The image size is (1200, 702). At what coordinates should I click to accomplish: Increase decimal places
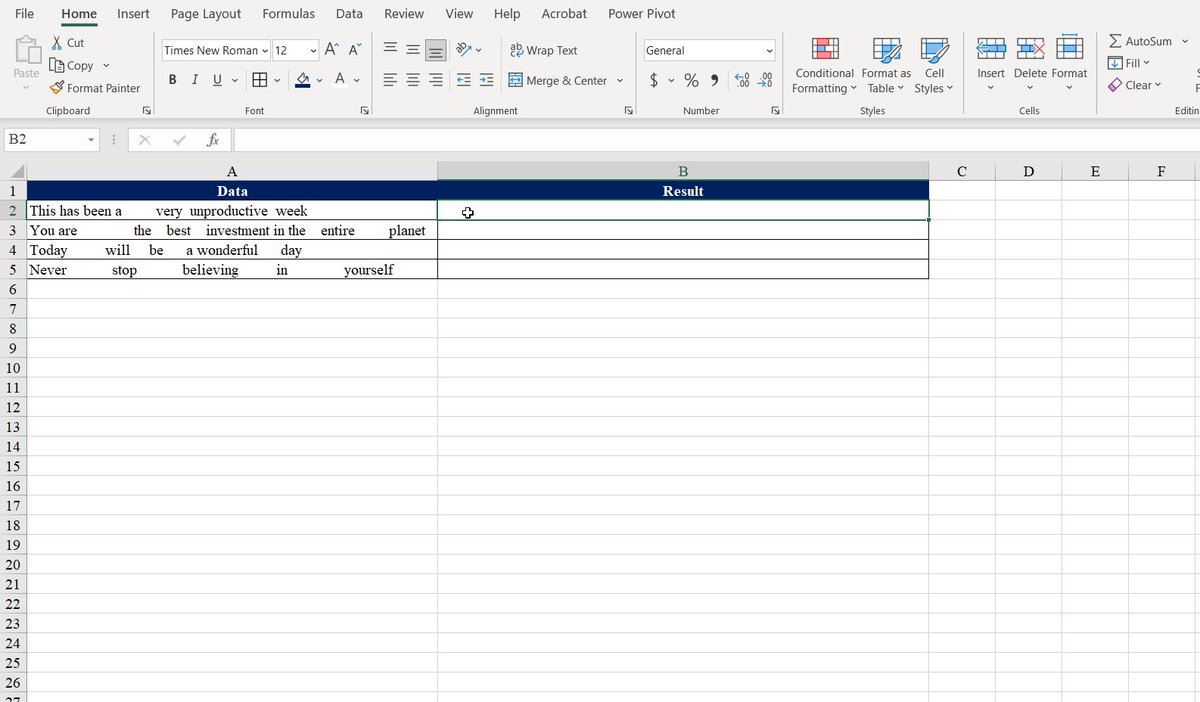[x=742, y=80]
